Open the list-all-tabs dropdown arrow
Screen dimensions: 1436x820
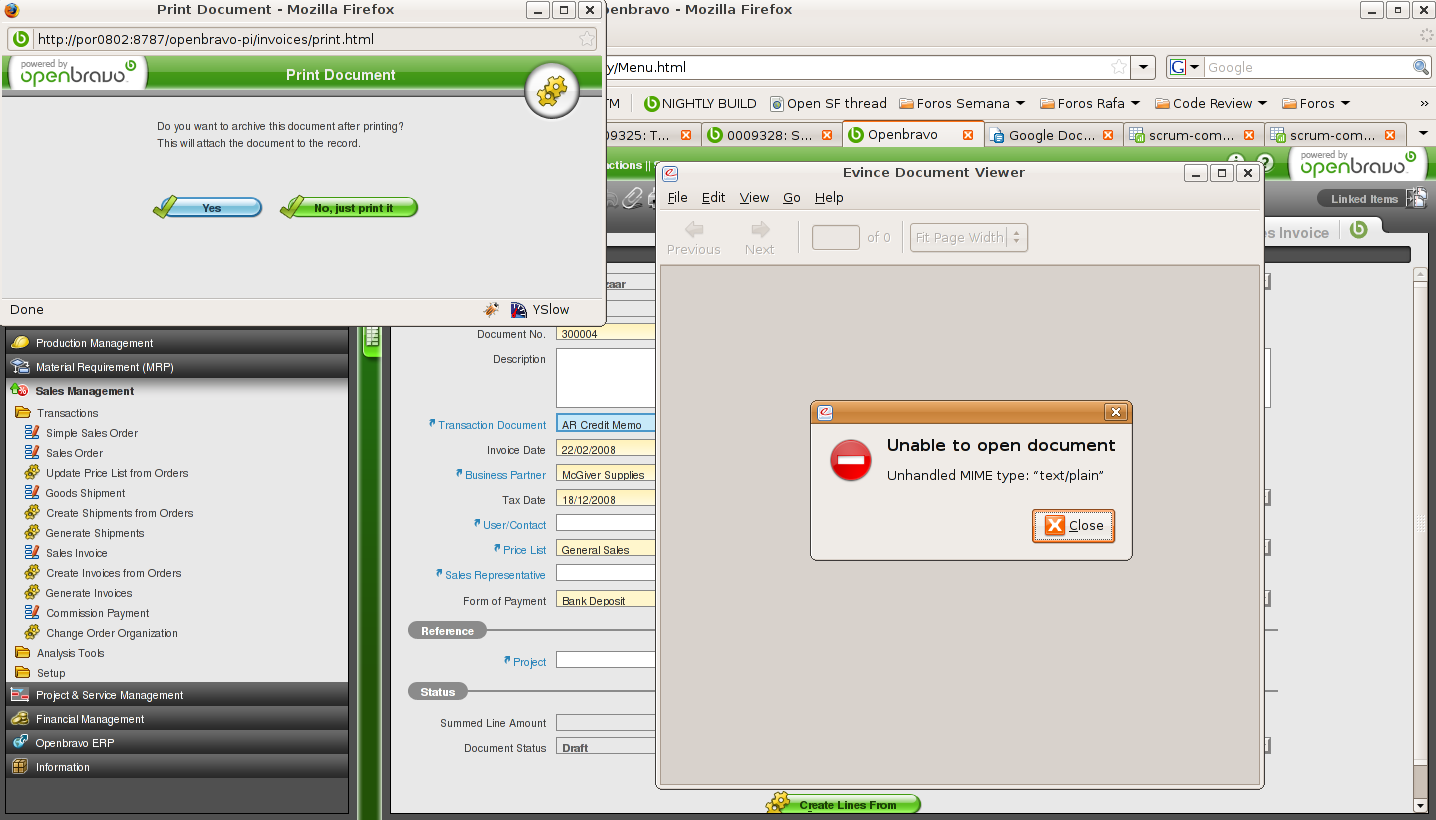click(x=1423, y=134)
